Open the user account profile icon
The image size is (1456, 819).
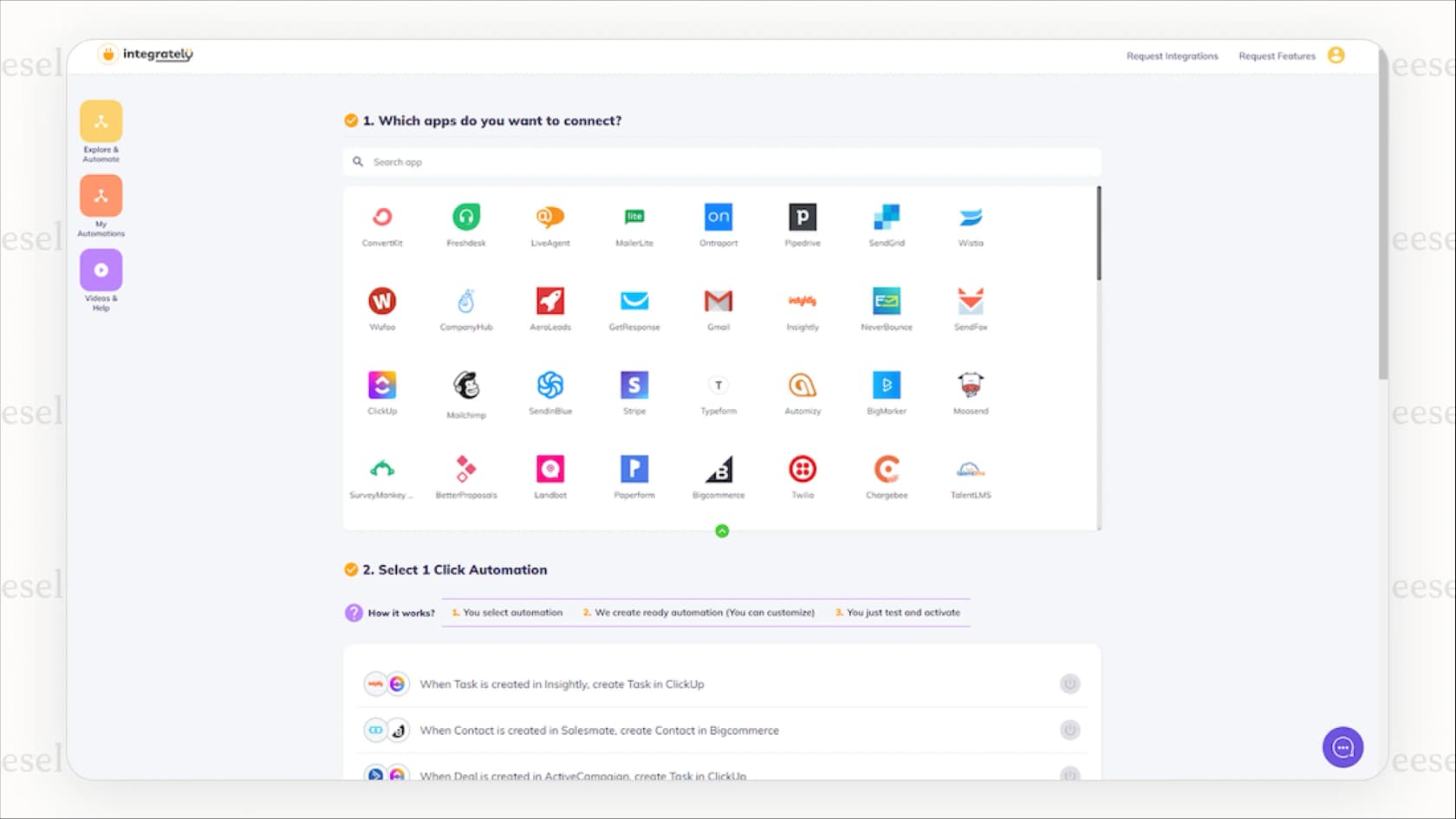[1336, 55]
